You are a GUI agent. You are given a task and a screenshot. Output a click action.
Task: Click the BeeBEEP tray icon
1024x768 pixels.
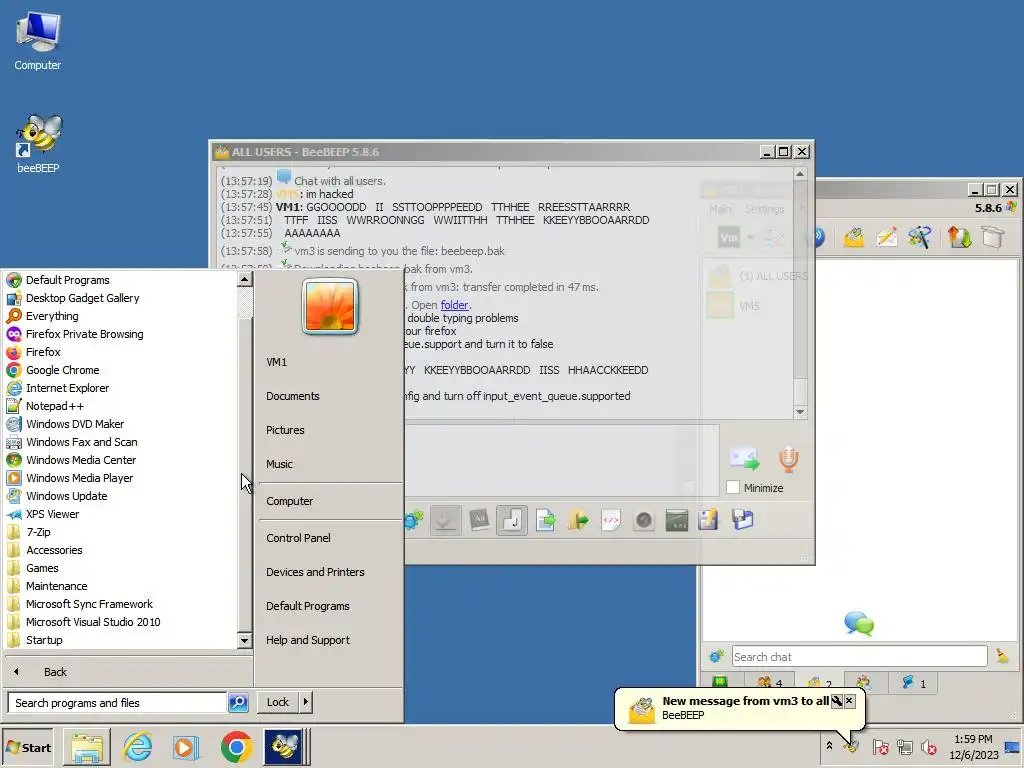[x=851, y=746]
